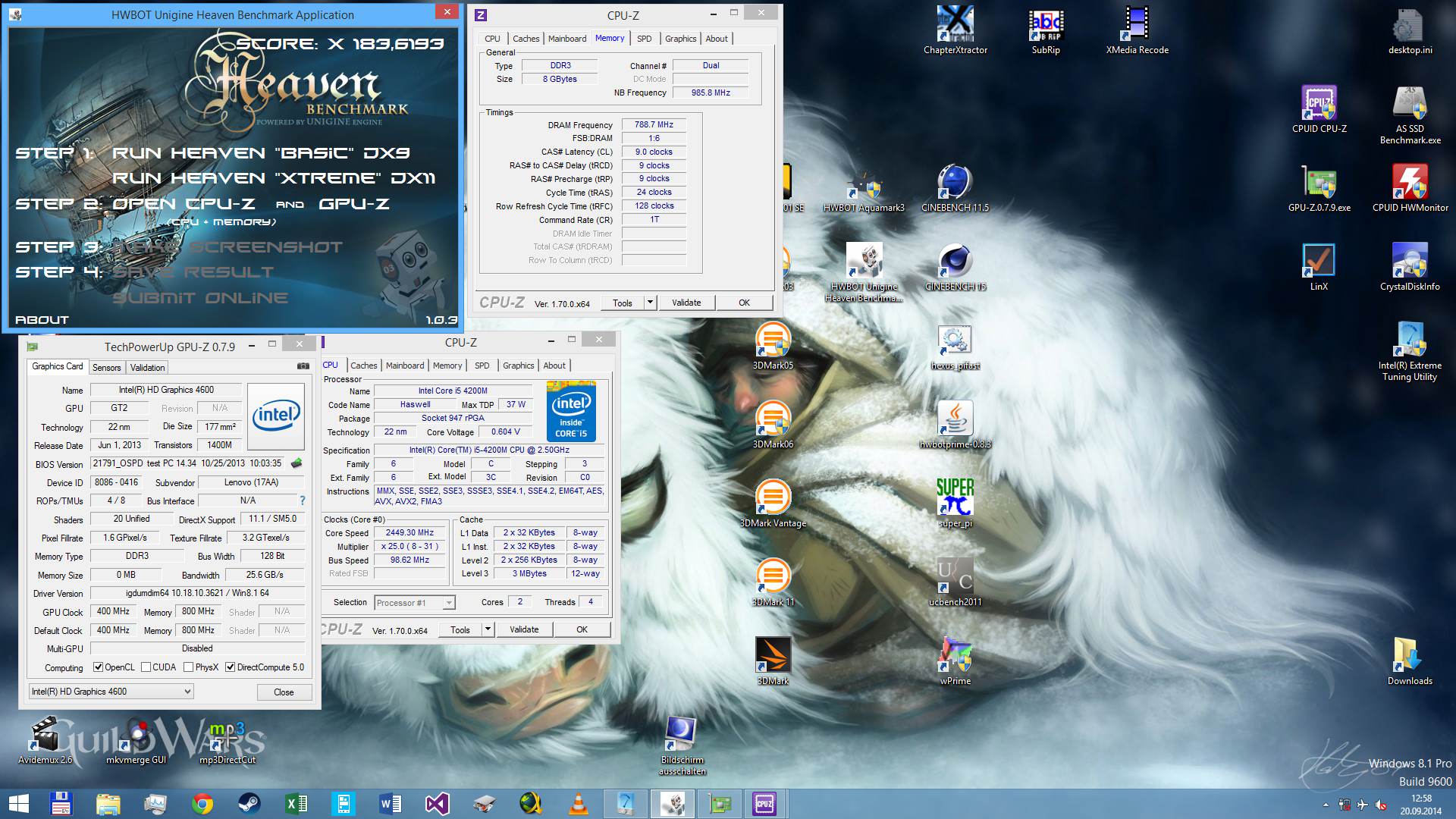The width and height of the screenshot is (1456, 819).
Task: Click Validate in upper CPU-Z window
Action: pos(686,303)
